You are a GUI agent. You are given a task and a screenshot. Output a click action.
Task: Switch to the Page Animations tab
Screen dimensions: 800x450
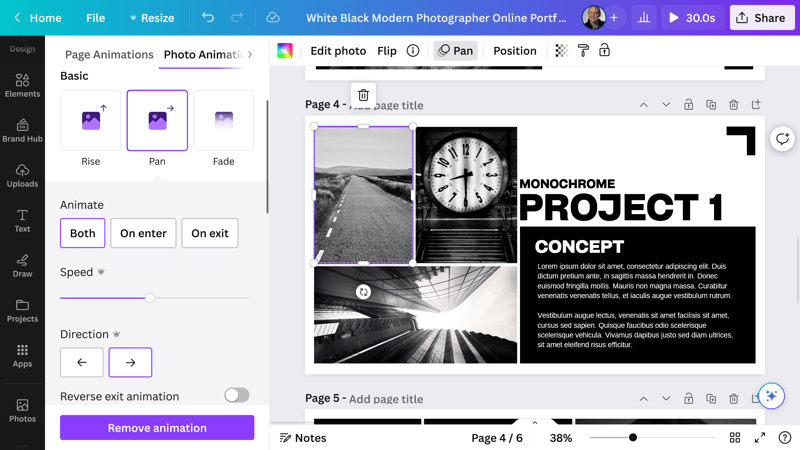pyautogui.click(x=109, y=54)
